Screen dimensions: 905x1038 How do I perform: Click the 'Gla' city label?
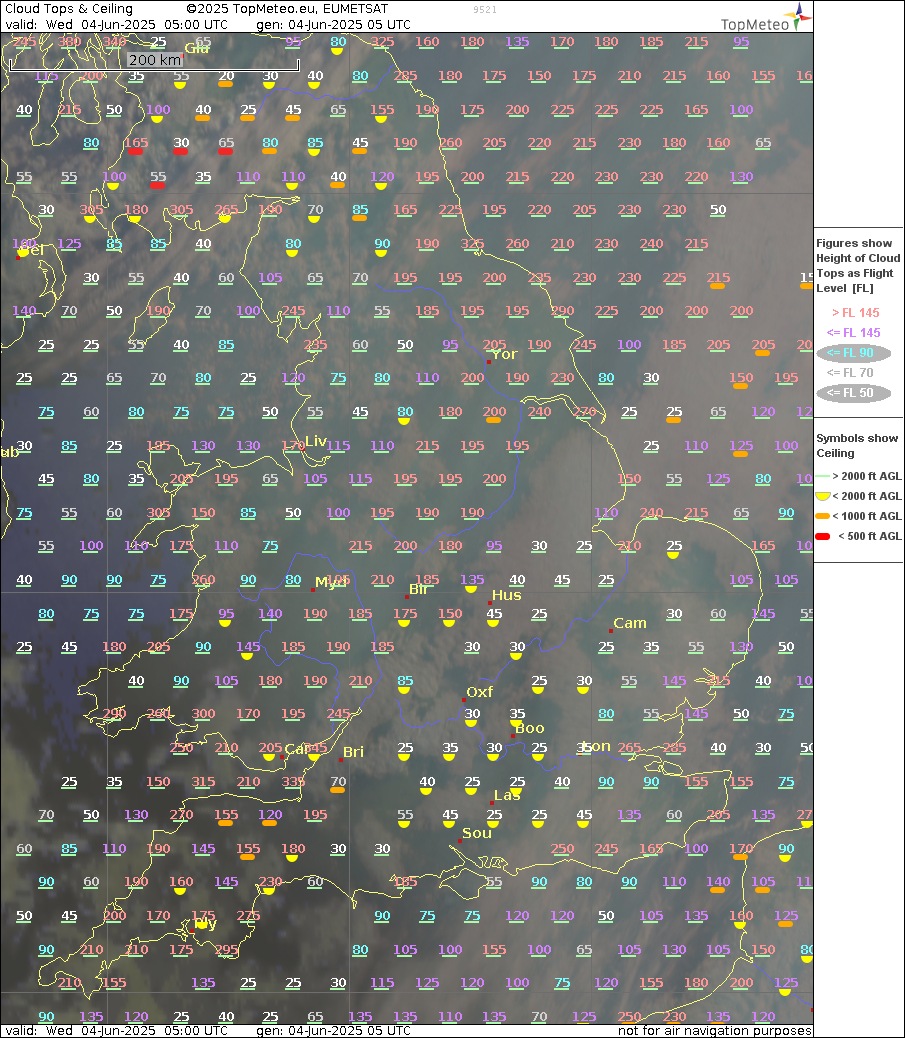(x=197, y=48)
